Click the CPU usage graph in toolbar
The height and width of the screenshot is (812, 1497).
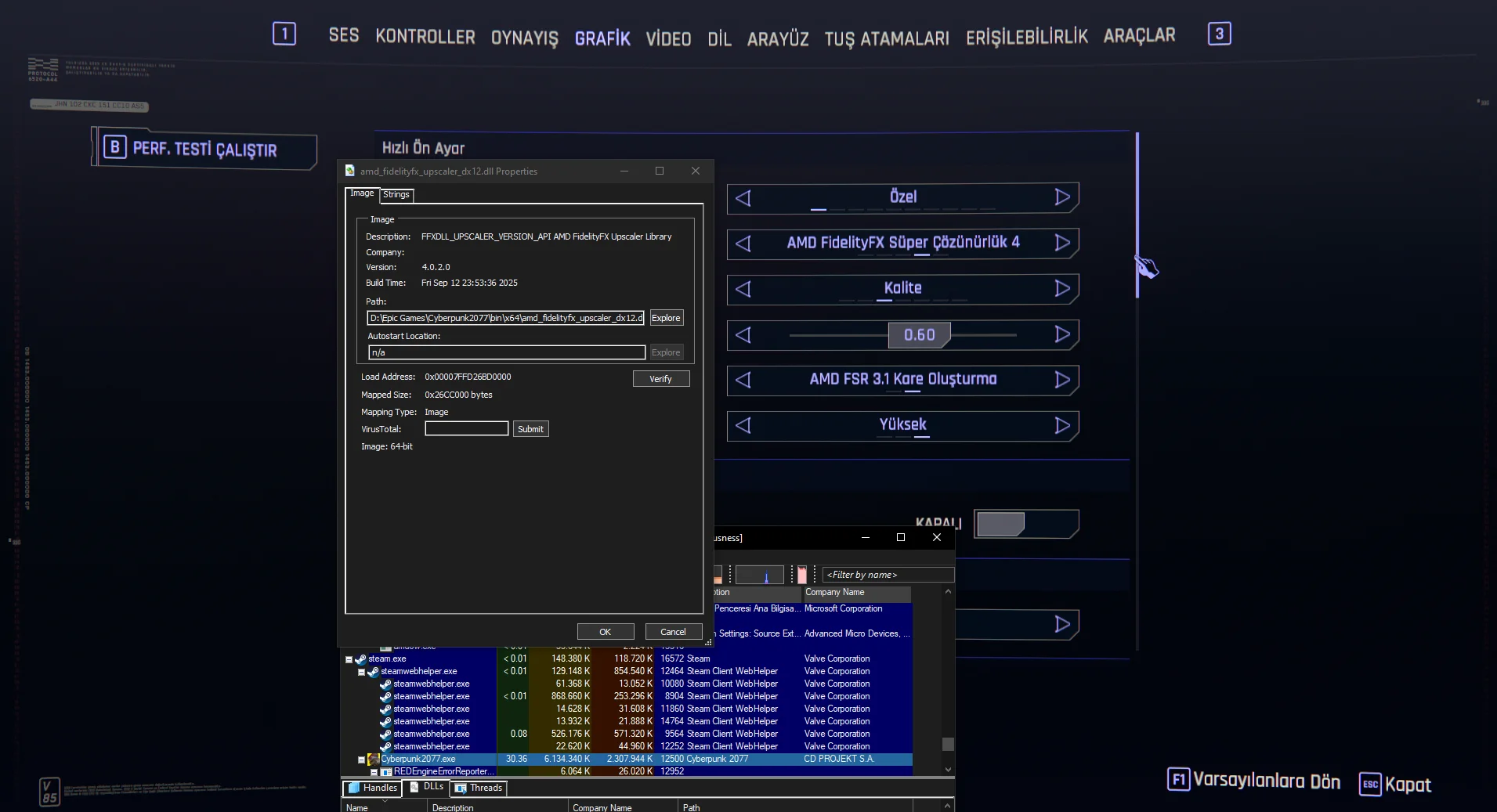759,575
